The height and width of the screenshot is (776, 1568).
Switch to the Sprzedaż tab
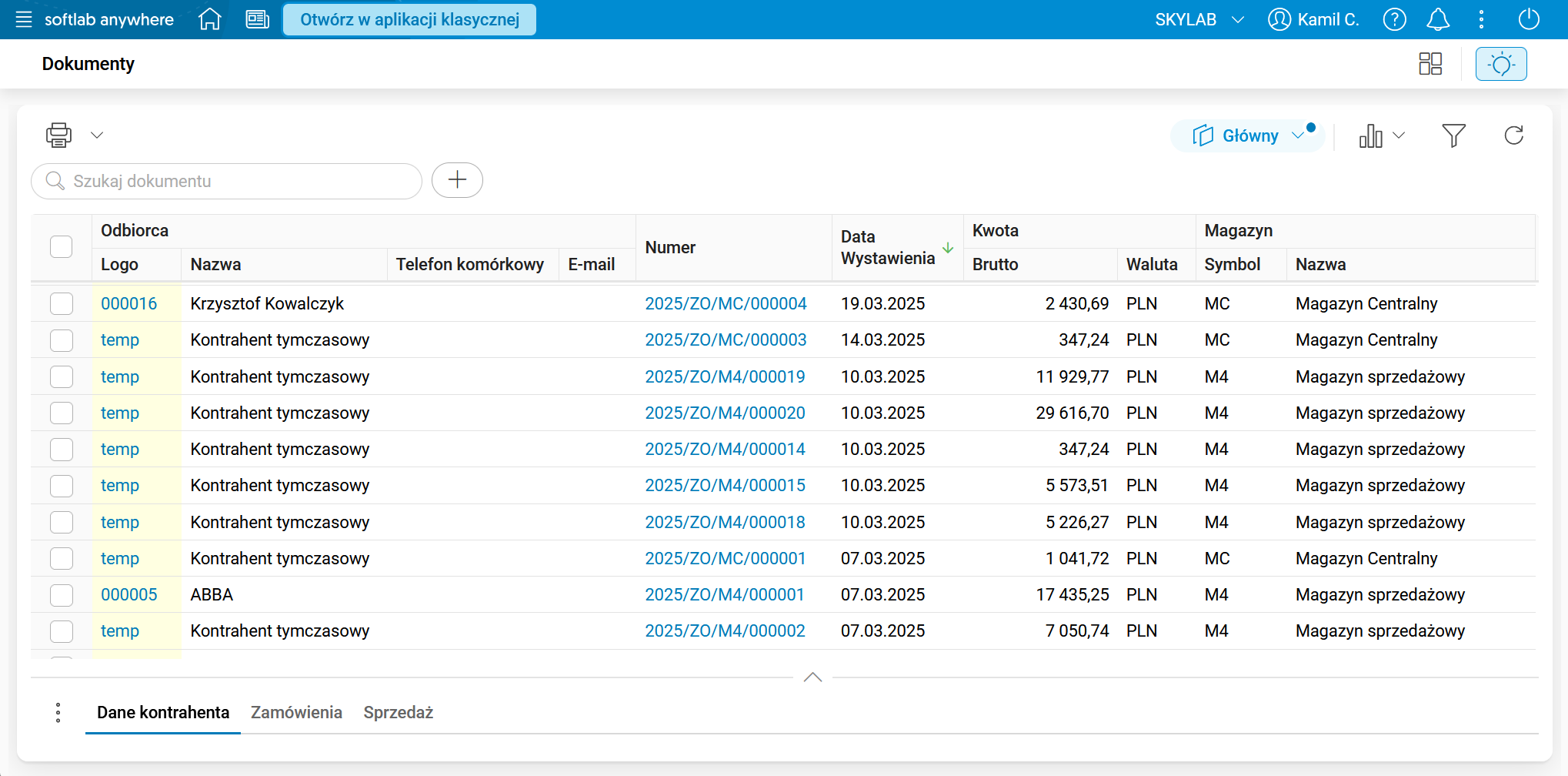[398, 713]
